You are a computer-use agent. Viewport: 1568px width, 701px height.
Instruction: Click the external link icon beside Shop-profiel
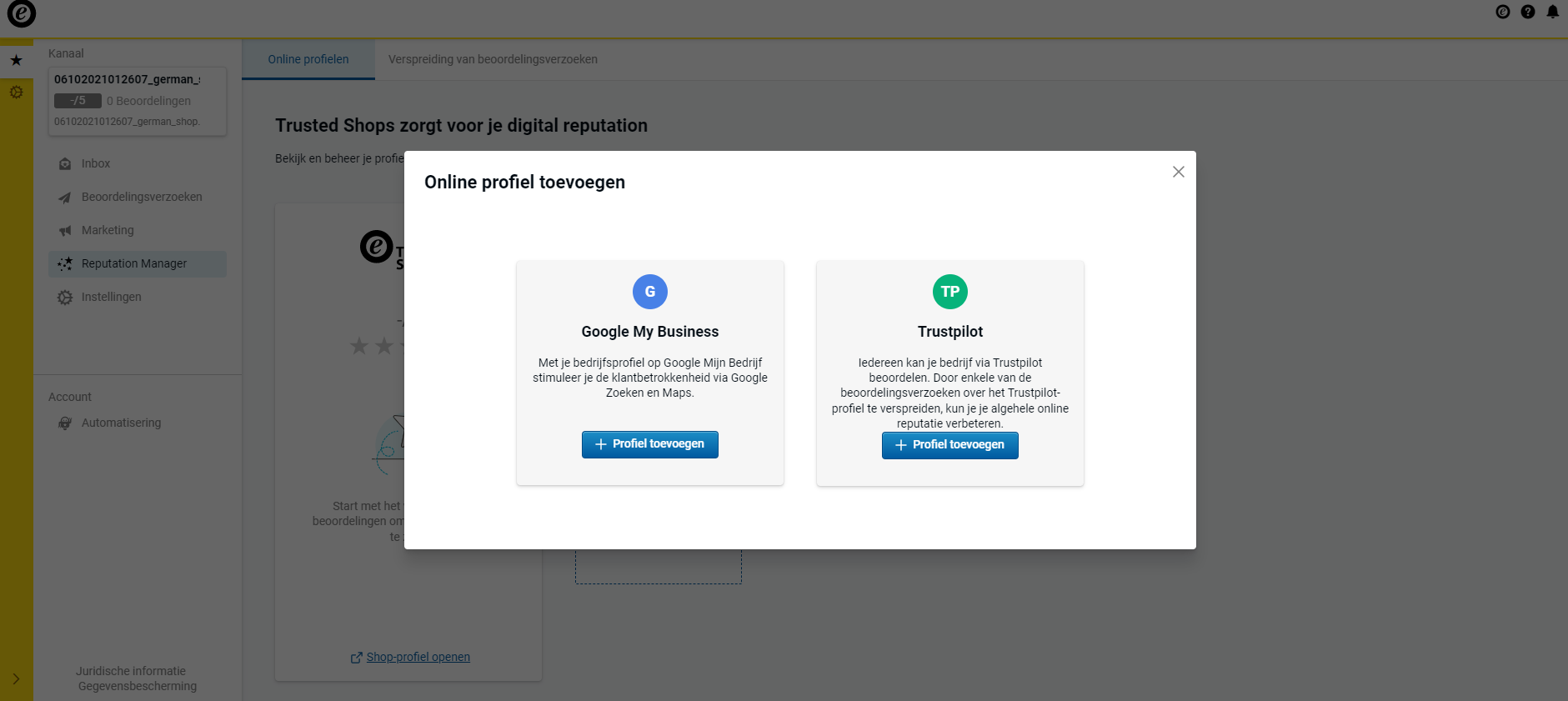coord(357,658)
